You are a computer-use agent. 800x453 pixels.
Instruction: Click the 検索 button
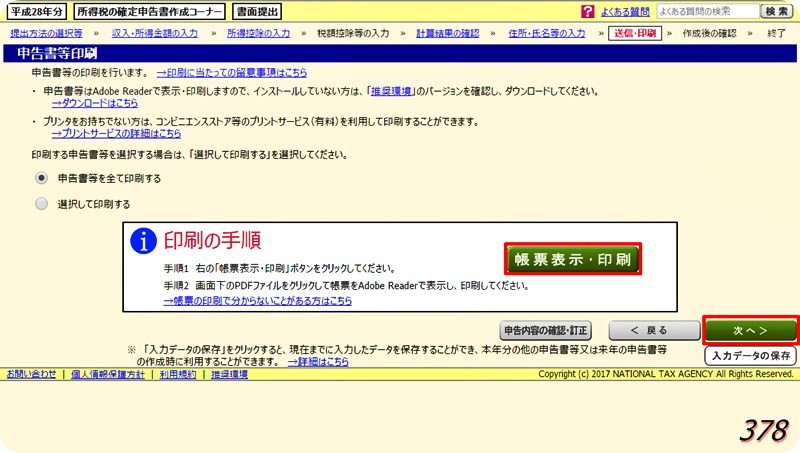[x=777, y=11]
